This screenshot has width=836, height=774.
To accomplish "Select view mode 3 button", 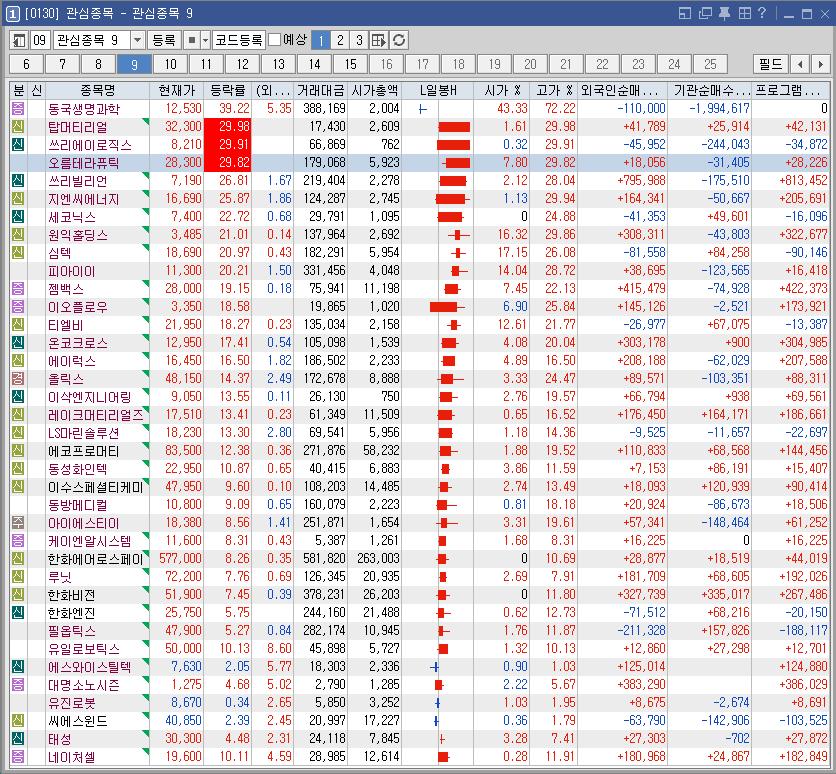I will click(x=359, y=40).
